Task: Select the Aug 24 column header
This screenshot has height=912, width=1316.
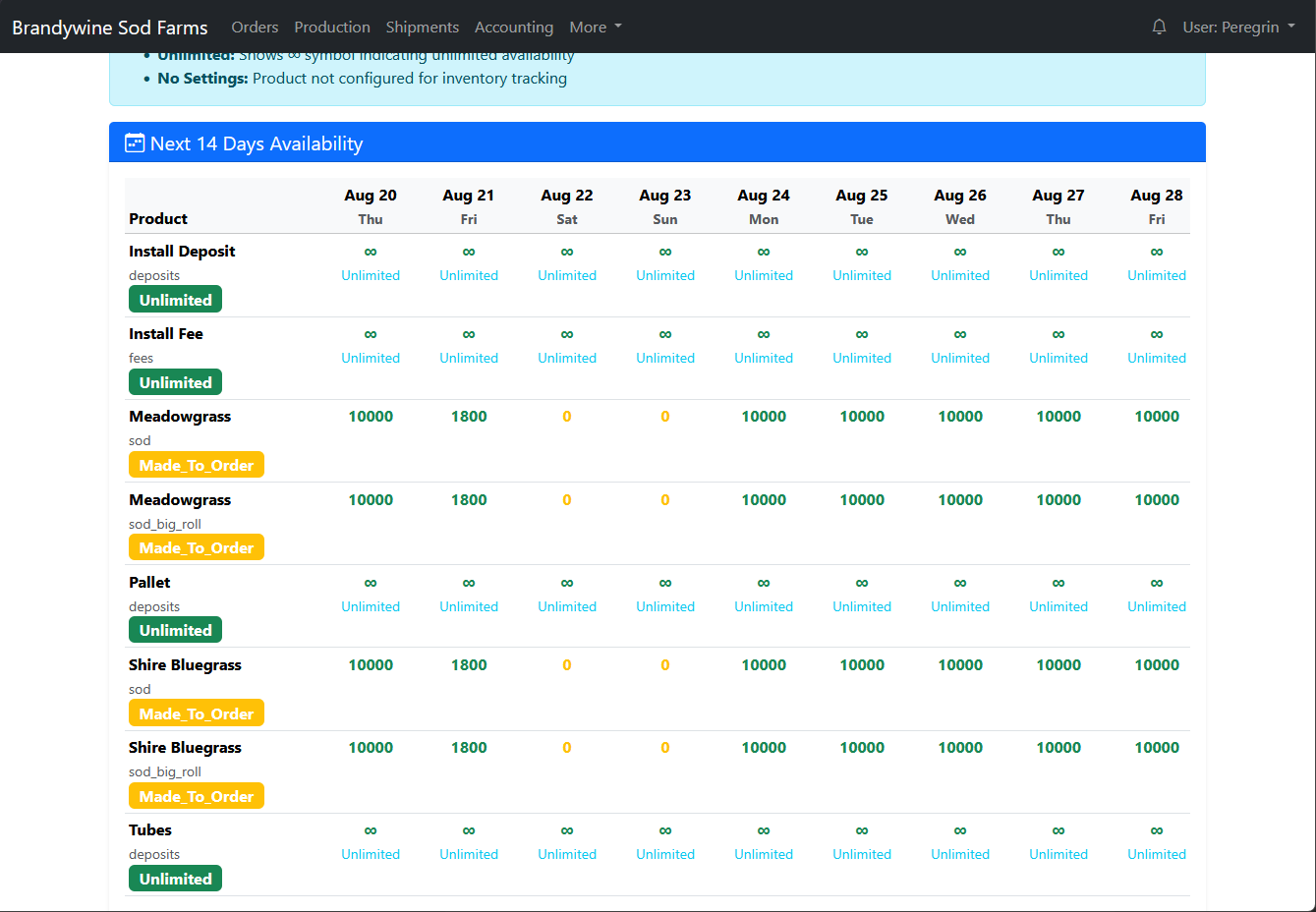Action: pyautogui.click(x=764, y=206)
